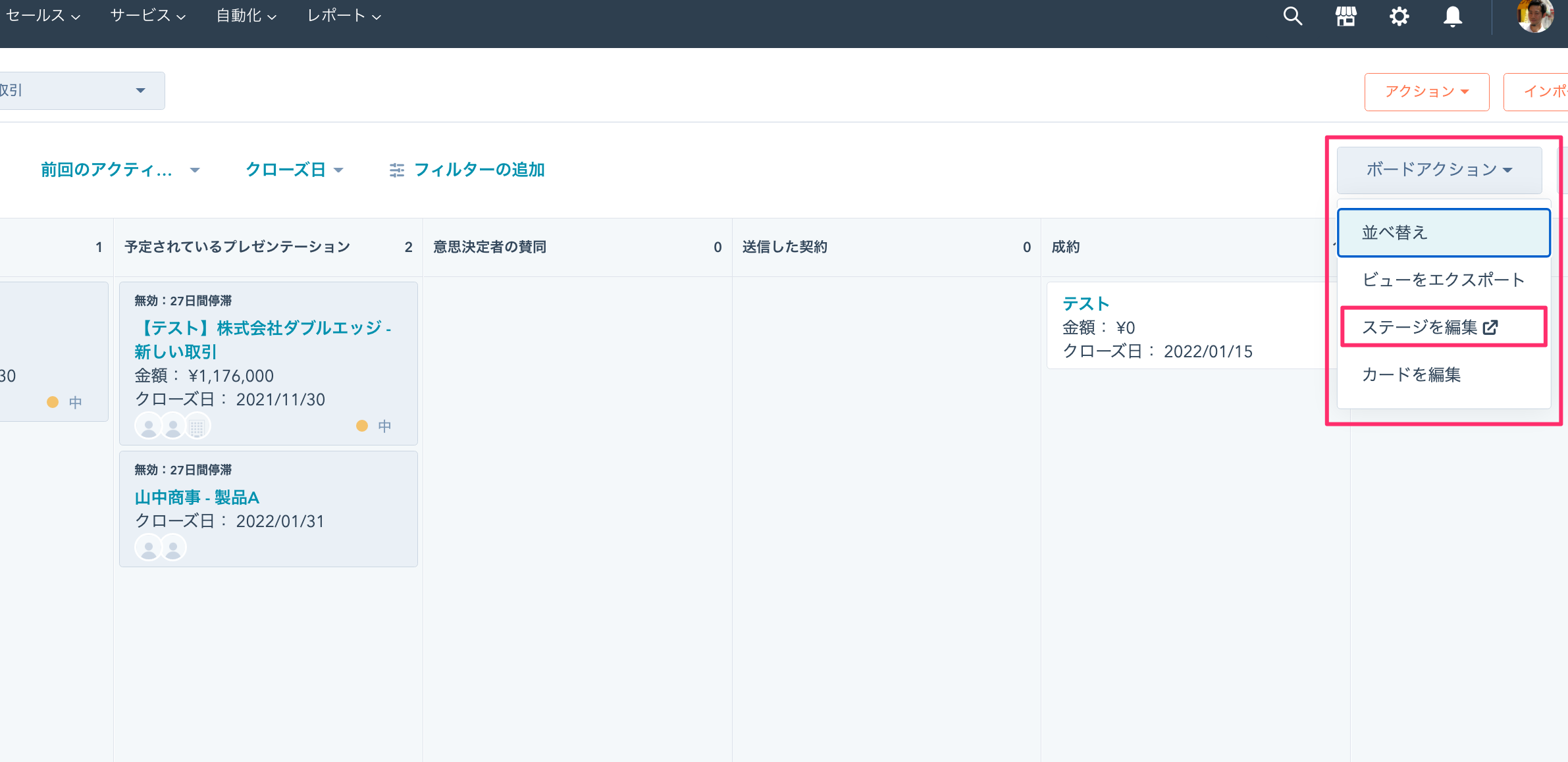Click the first contact avatar on 株式会社ダブルエッジ card

148,426
